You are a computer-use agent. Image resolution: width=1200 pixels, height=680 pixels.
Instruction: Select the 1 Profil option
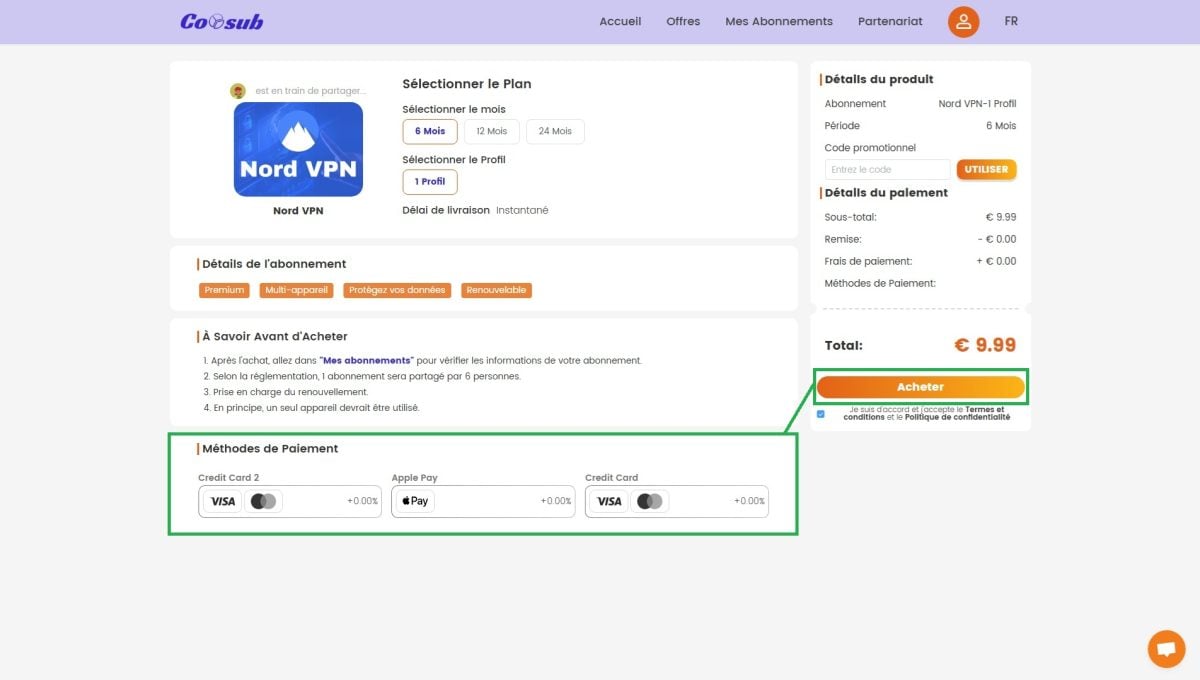(430, 181)
